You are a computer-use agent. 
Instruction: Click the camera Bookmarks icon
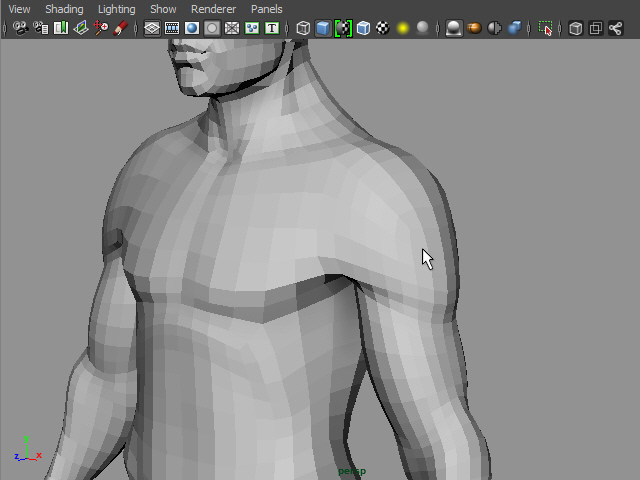[x=61, y=28]
